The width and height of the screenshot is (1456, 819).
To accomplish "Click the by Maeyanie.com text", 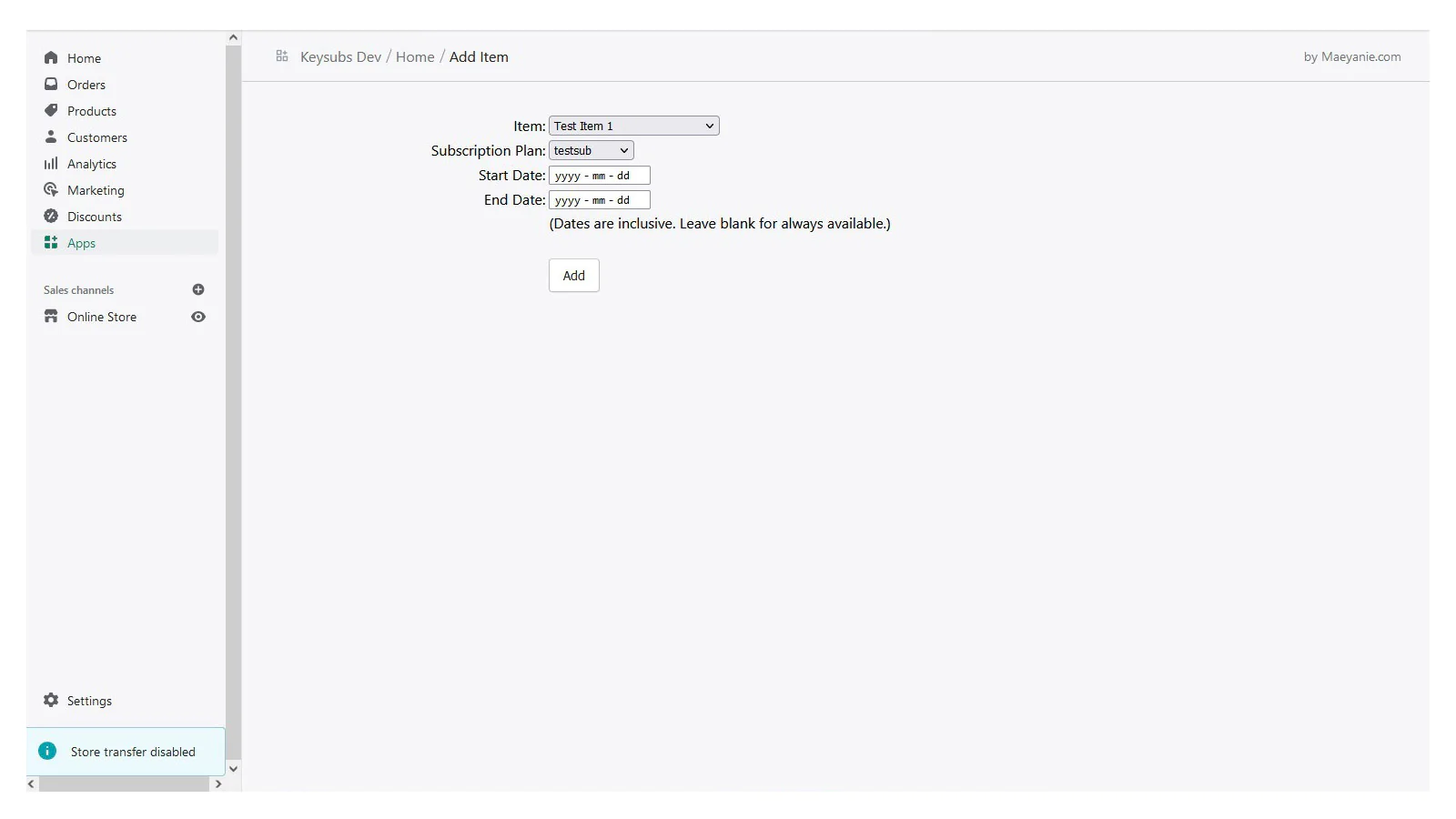I will [1352, 56].
